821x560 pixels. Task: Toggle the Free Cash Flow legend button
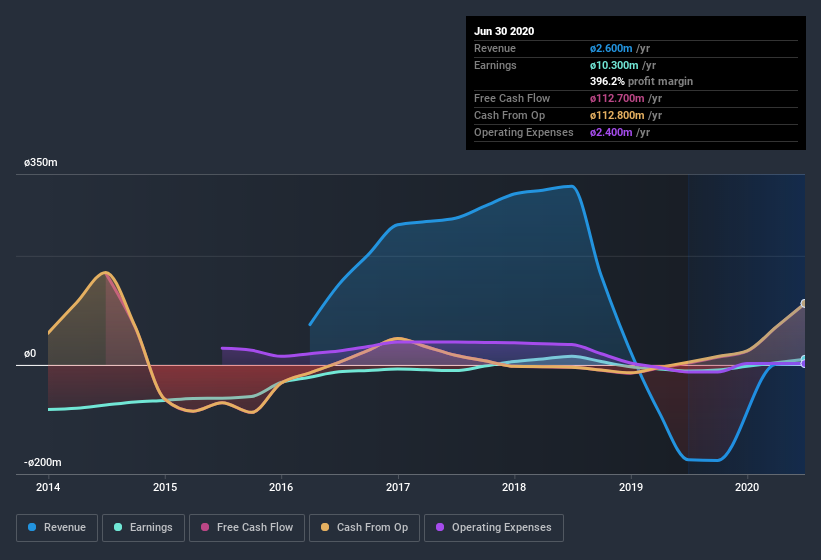click(x=247, y=528)
